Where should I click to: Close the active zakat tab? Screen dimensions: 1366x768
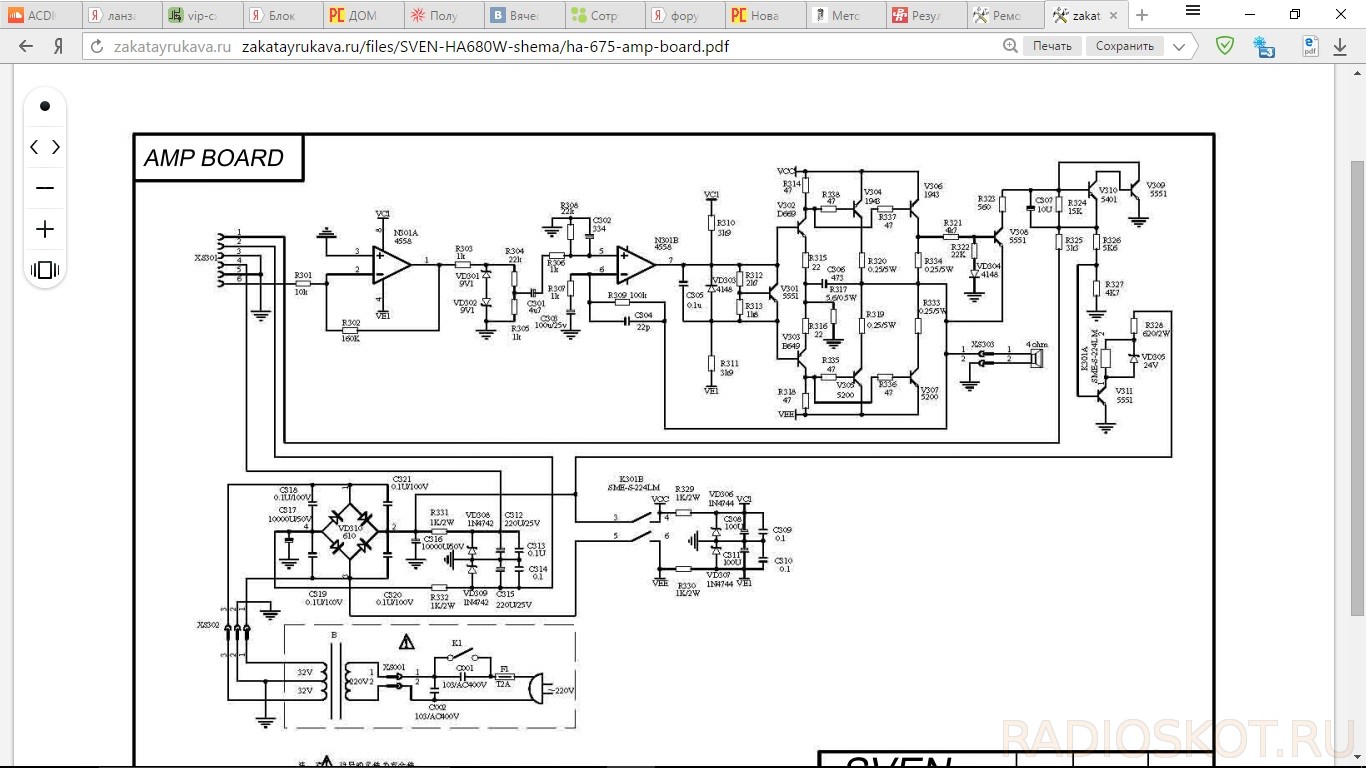pos(1115,16)
